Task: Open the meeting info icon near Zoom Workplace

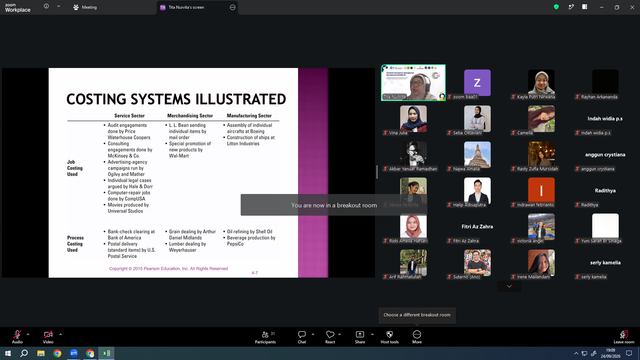Action: point(47,7)
